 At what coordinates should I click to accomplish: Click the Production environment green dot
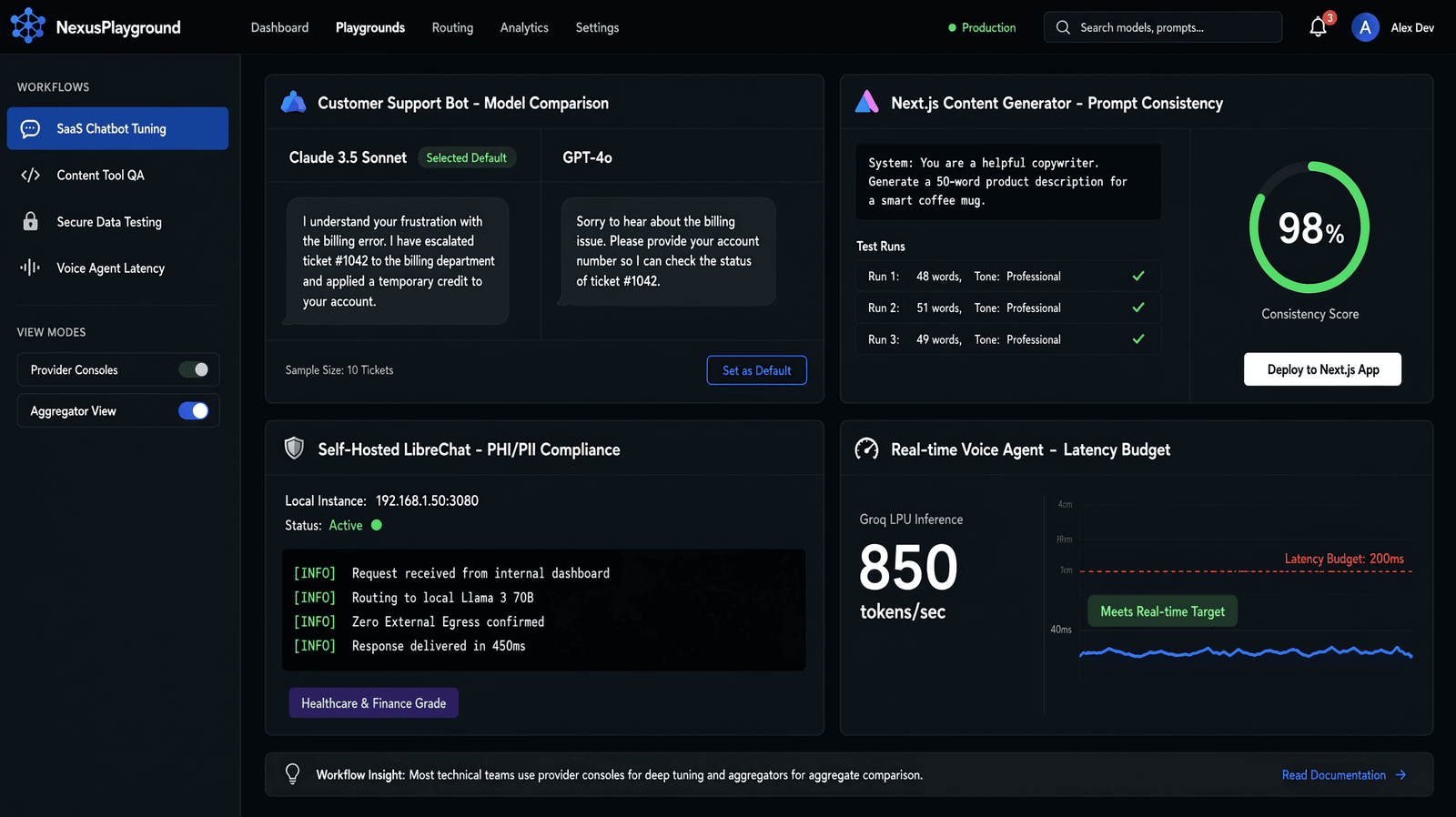[952, 28]
